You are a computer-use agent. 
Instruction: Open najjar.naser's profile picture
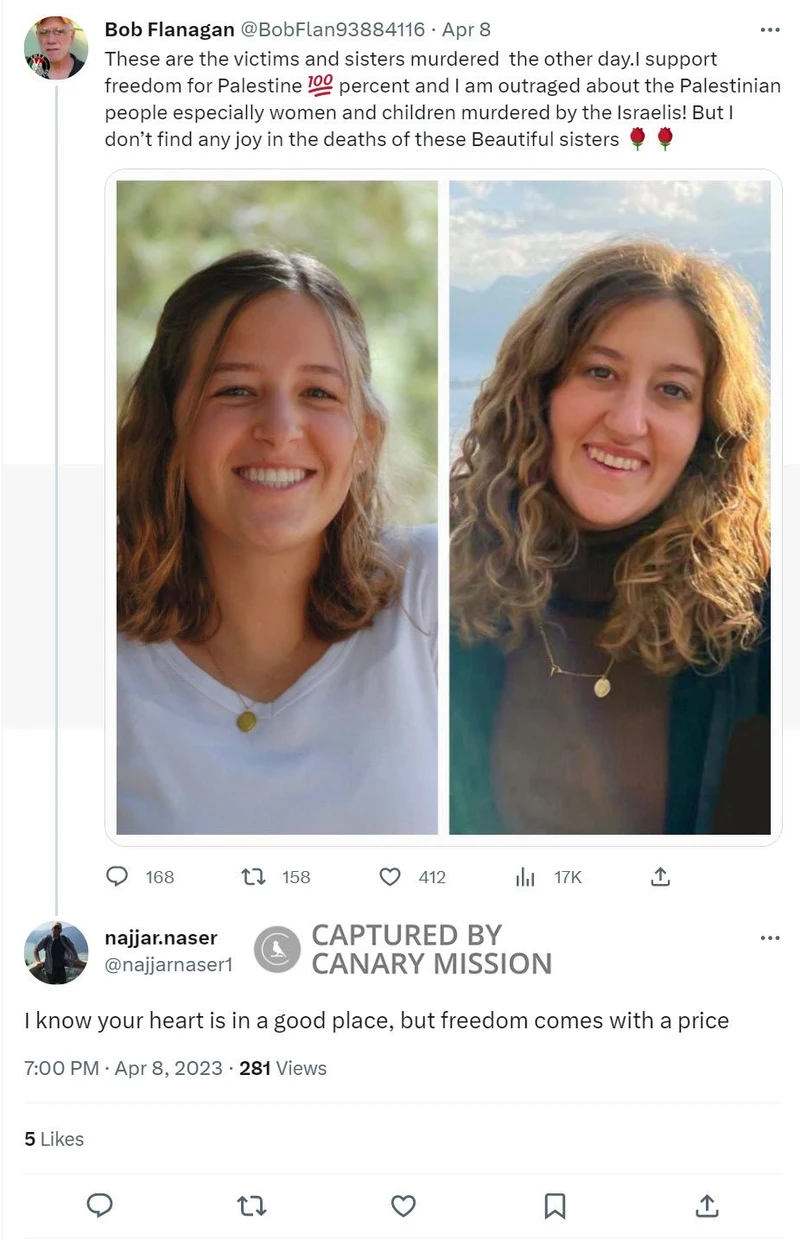coord(56,953)
